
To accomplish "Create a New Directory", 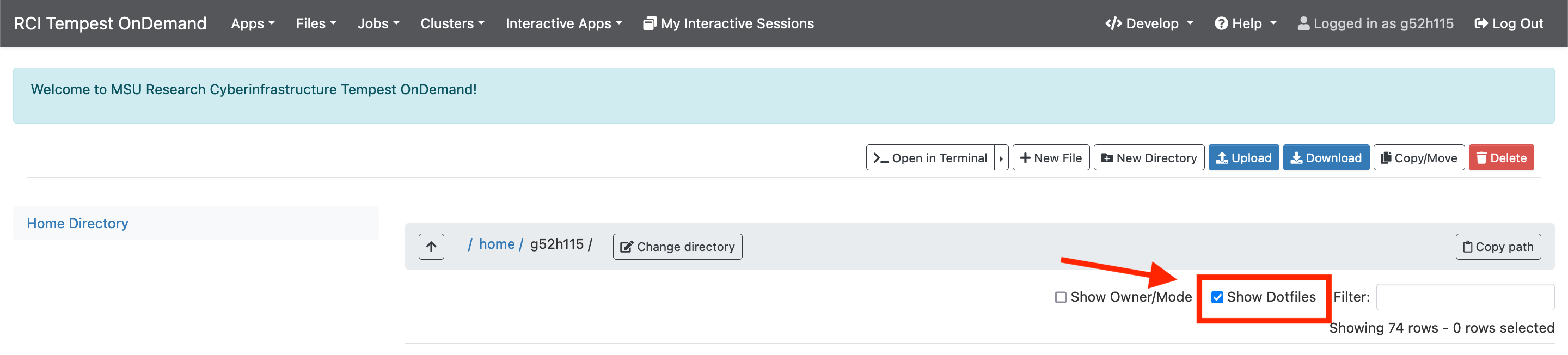I will 1149,158.
